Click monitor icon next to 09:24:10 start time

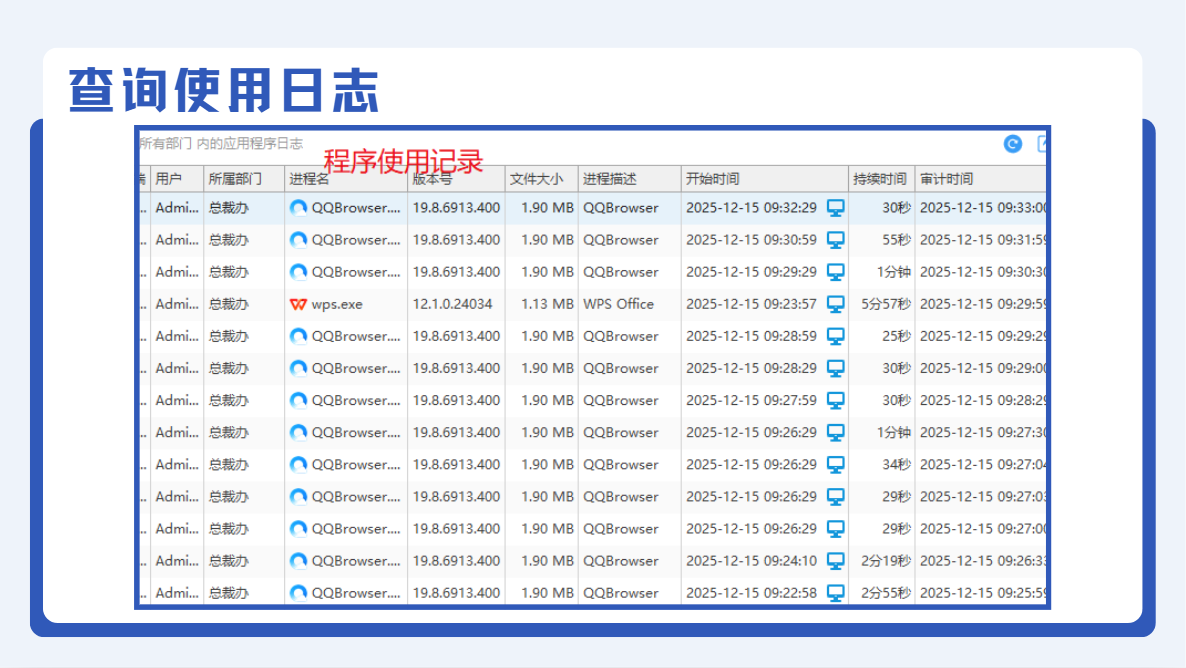pyautogui.click(x=835, y=561)
